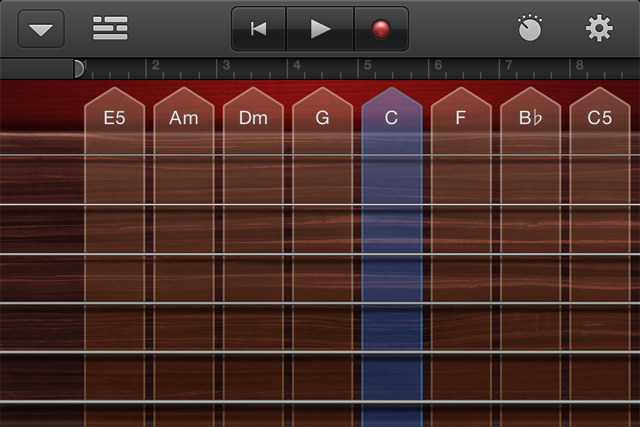
Task: Tap the B♭ chord strip
Action: tap(531, 257)
